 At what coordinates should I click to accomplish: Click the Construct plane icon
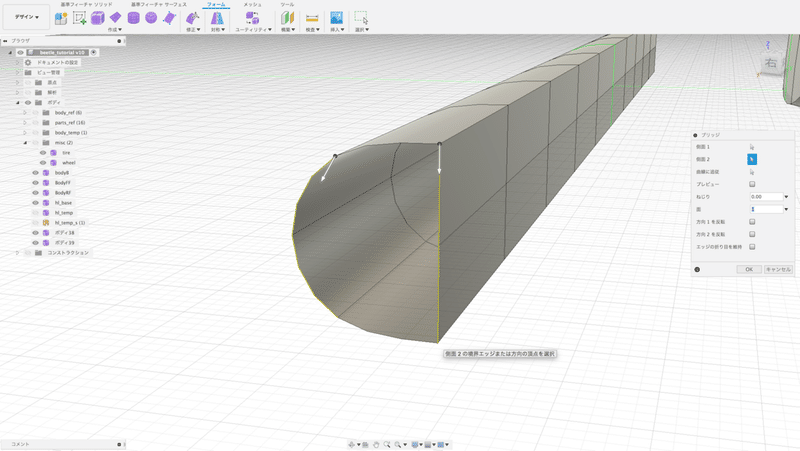point(288,18)
